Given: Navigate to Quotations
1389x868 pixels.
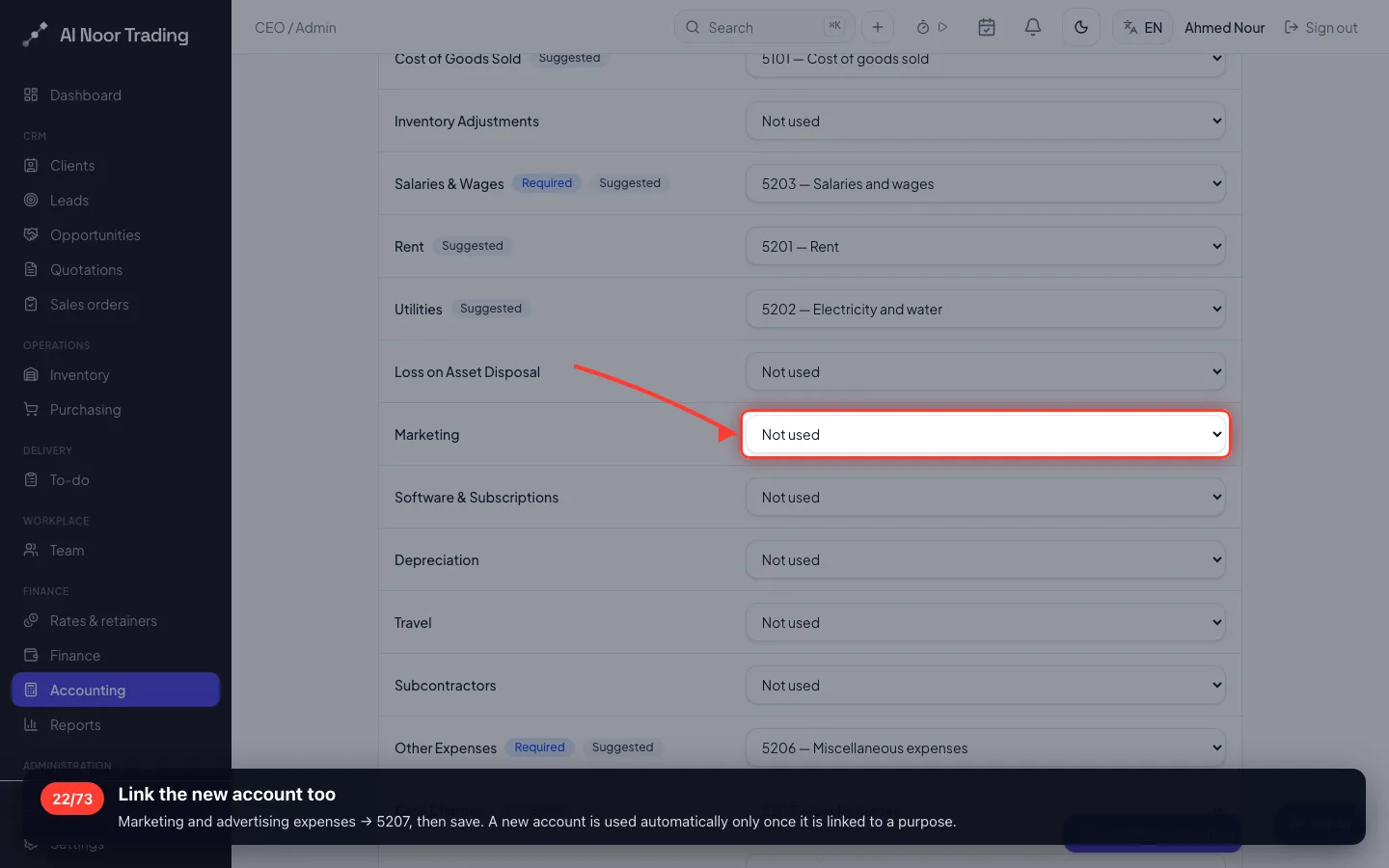Looking at the screenshot, I should click(116, 269).
